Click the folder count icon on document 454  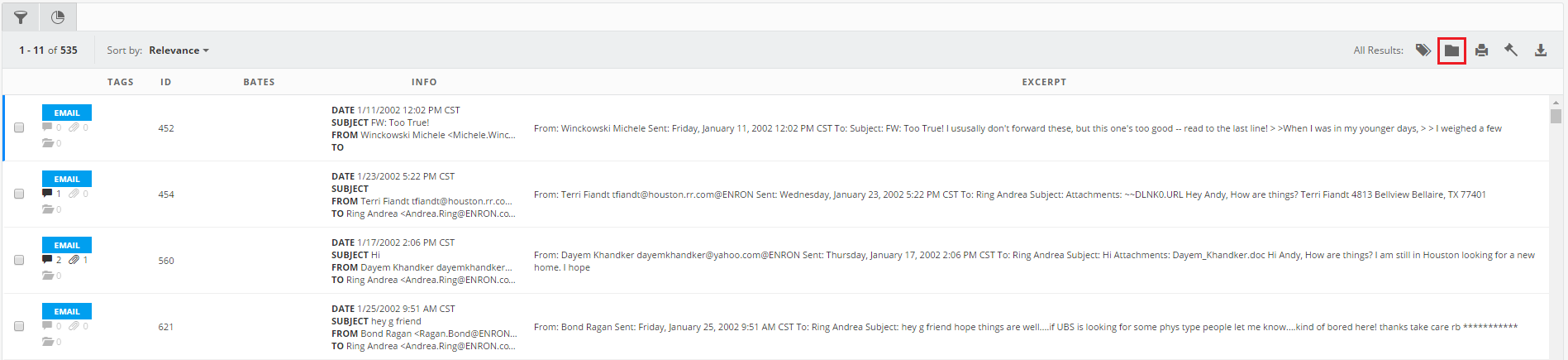click(48, 209)
